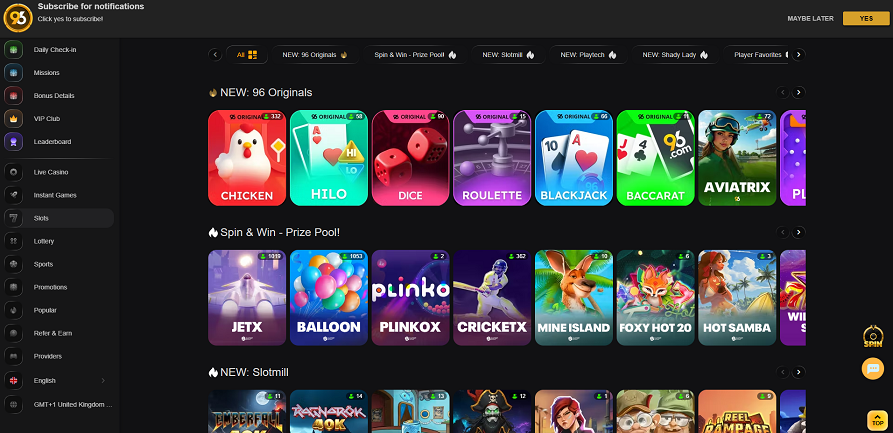The height and width of the screenshot is (433, 893).
Task: Click MAYBE LATER button
Action: tap(810, 19)
